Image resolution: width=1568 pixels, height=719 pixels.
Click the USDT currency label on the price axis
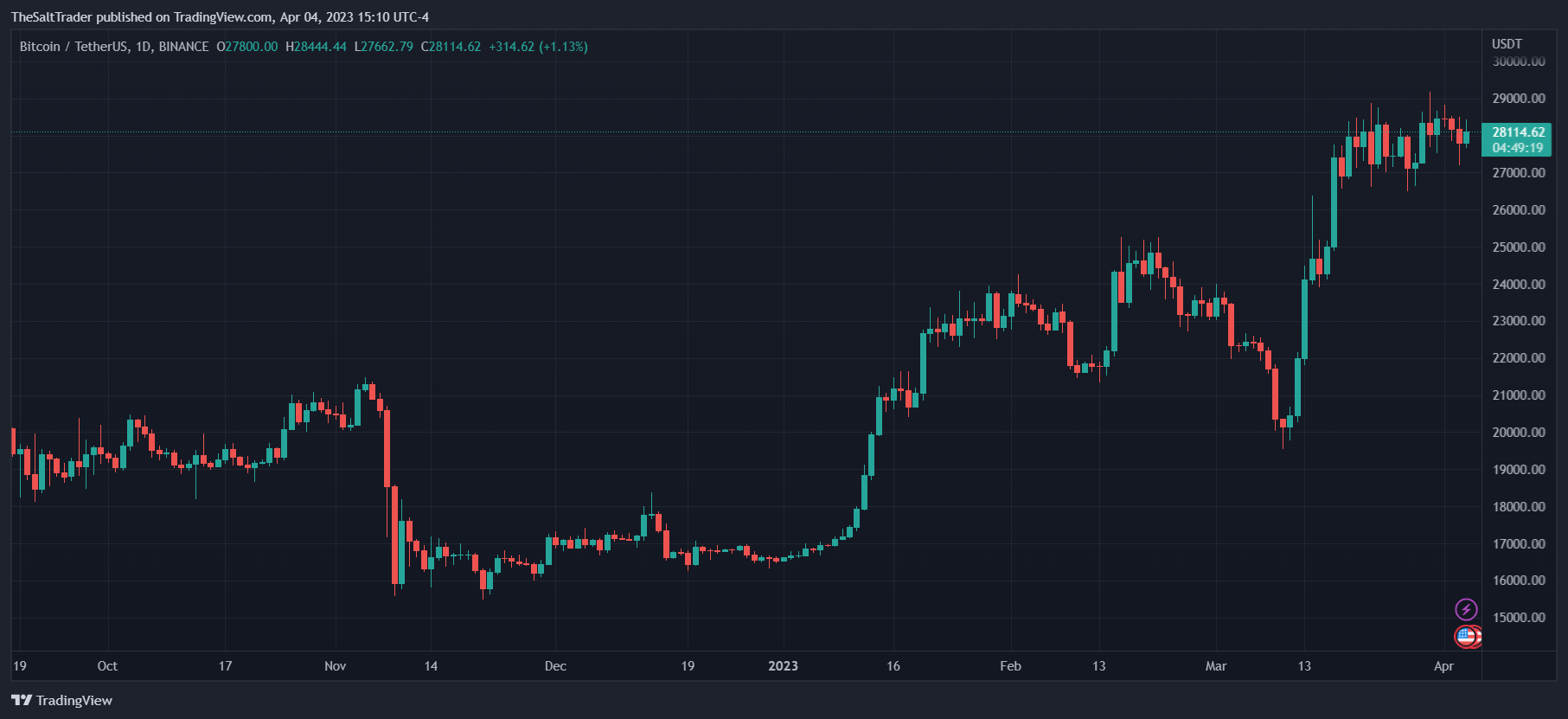pos(1507,43)
